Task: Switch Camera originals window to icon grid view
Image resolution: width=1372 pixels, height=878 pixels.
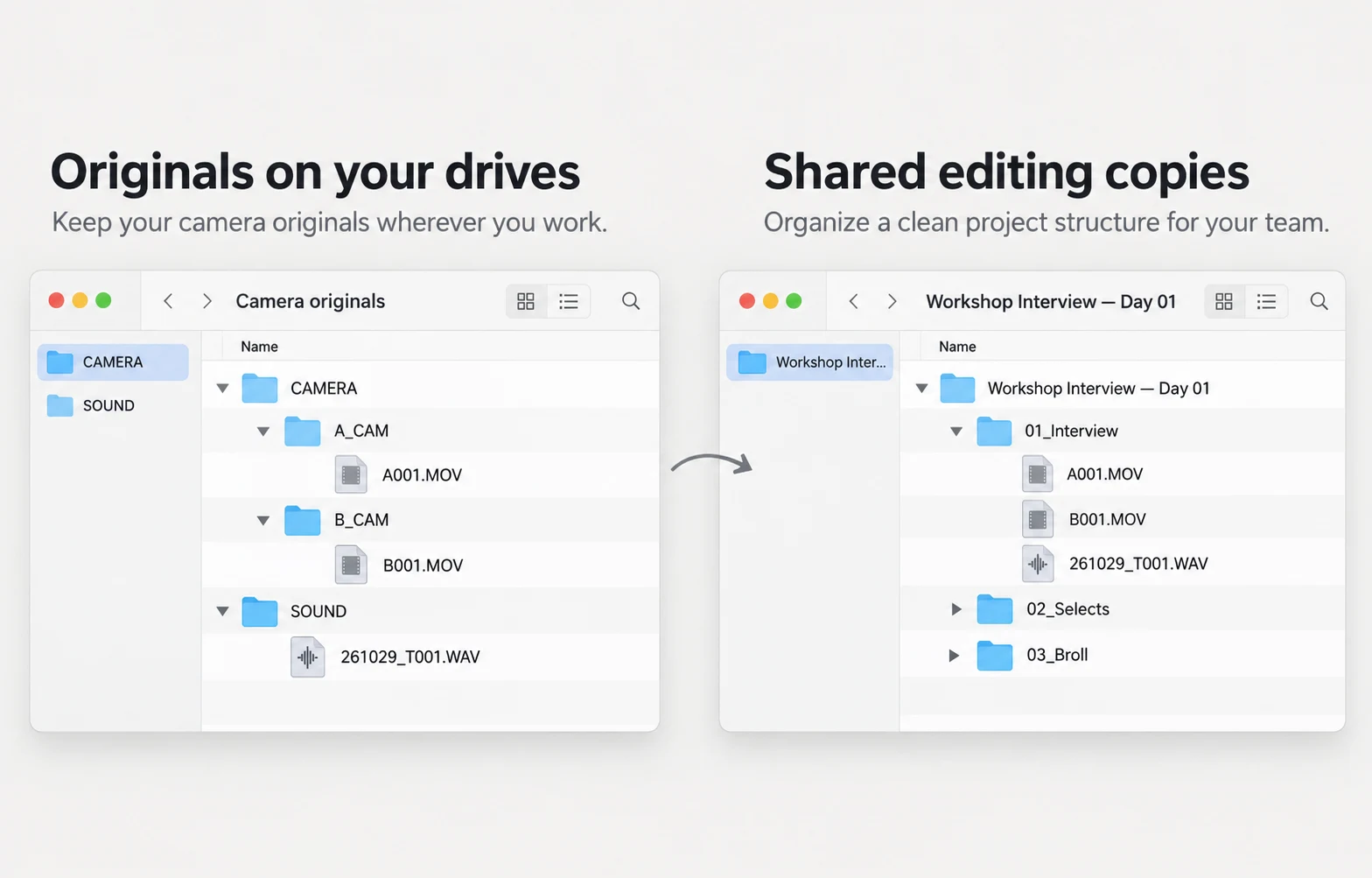Action: (x=526, y=301)
